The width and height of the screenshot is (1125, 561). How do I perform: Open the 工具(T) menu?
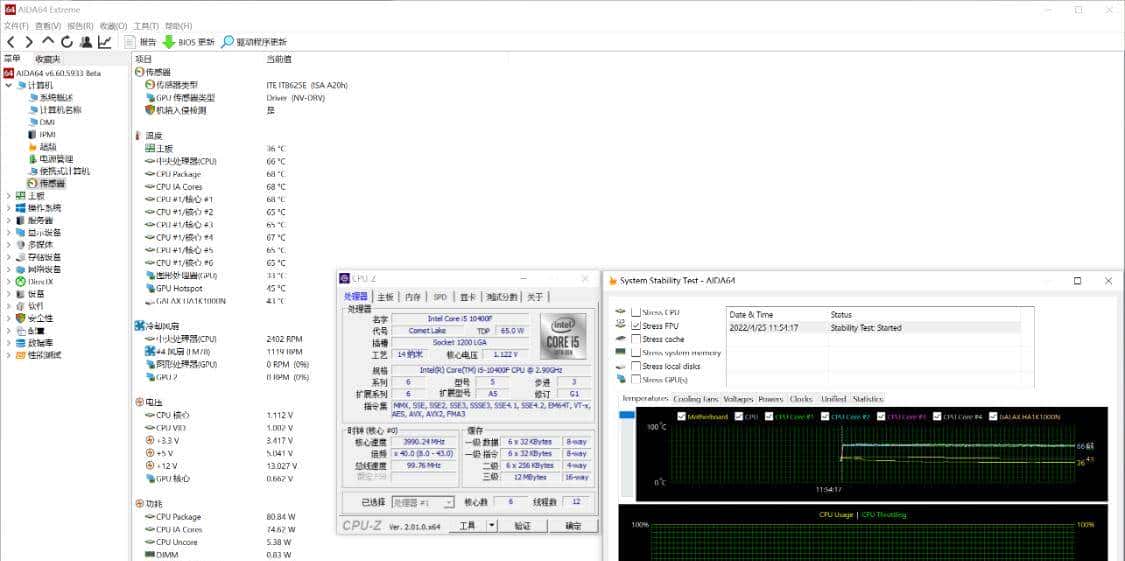pos(146,26)
